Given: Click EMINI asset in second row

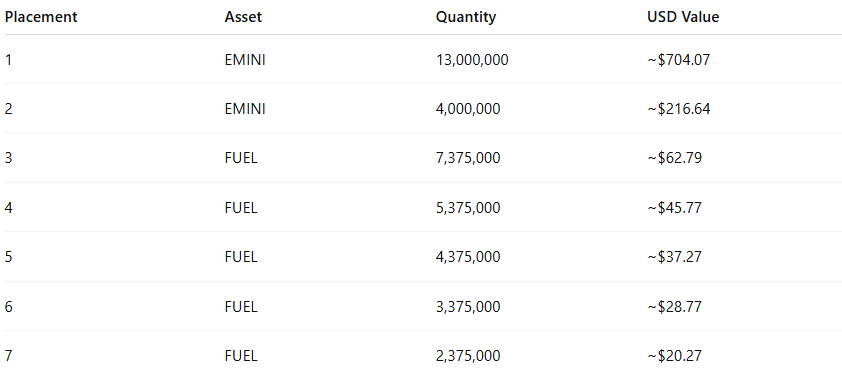Looking at the screenshot, I should click(245, 109).
